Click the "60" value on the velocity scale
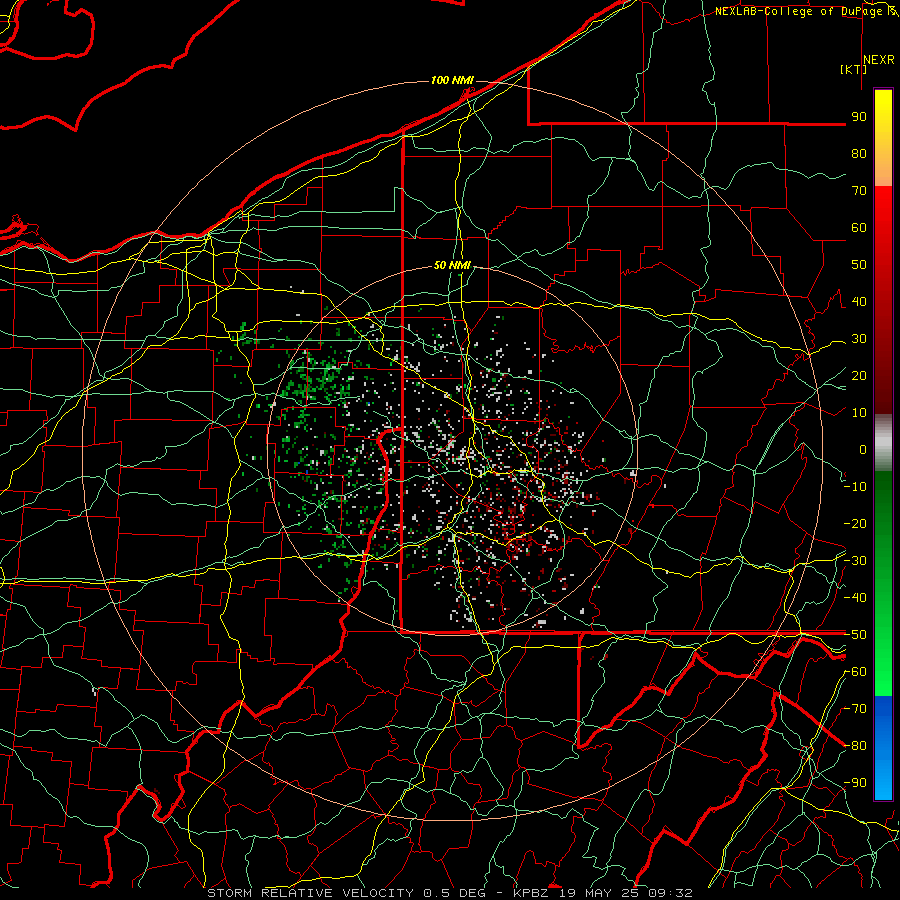The width and height of the screenshot is (900, 900). point(859,227)
